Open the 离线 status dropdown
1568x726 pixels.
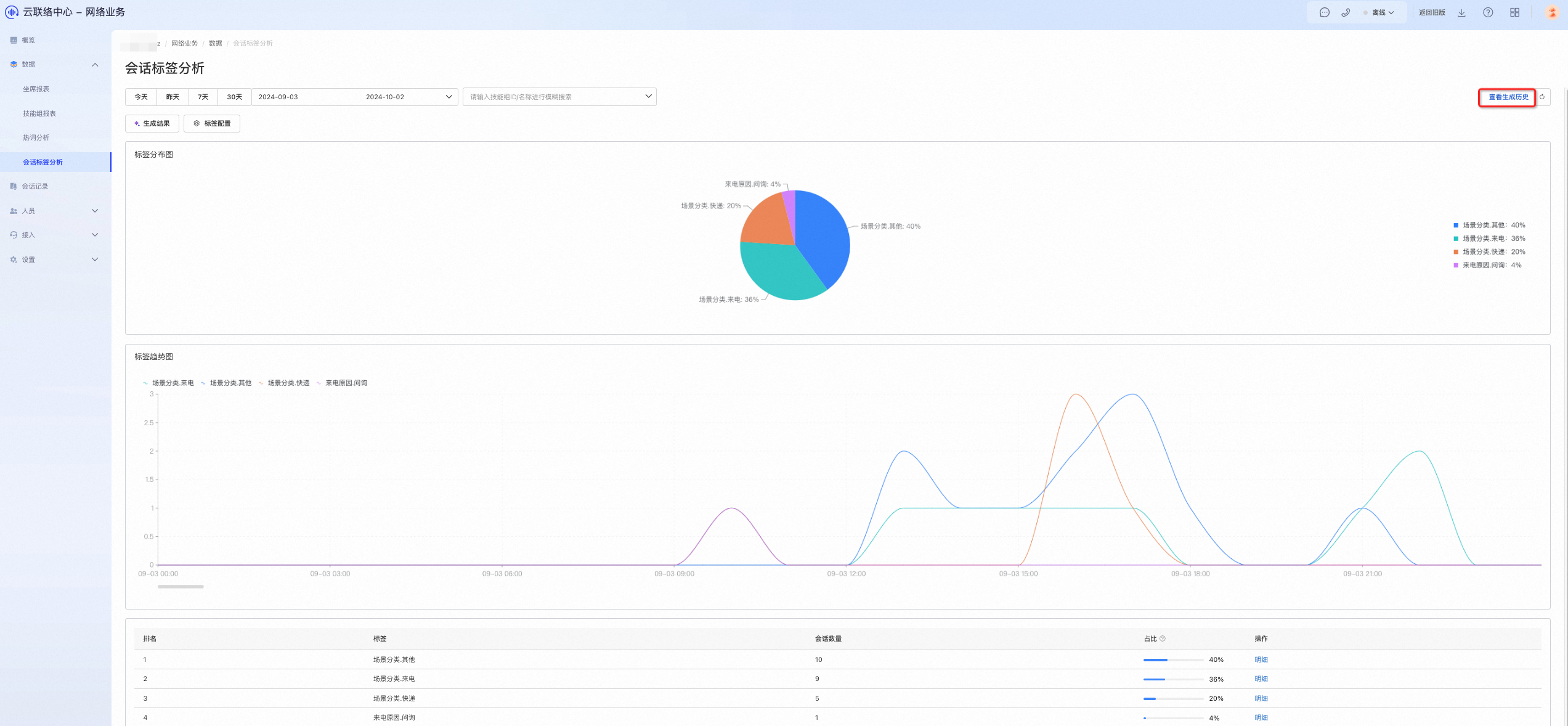[x=1380, y=12]
